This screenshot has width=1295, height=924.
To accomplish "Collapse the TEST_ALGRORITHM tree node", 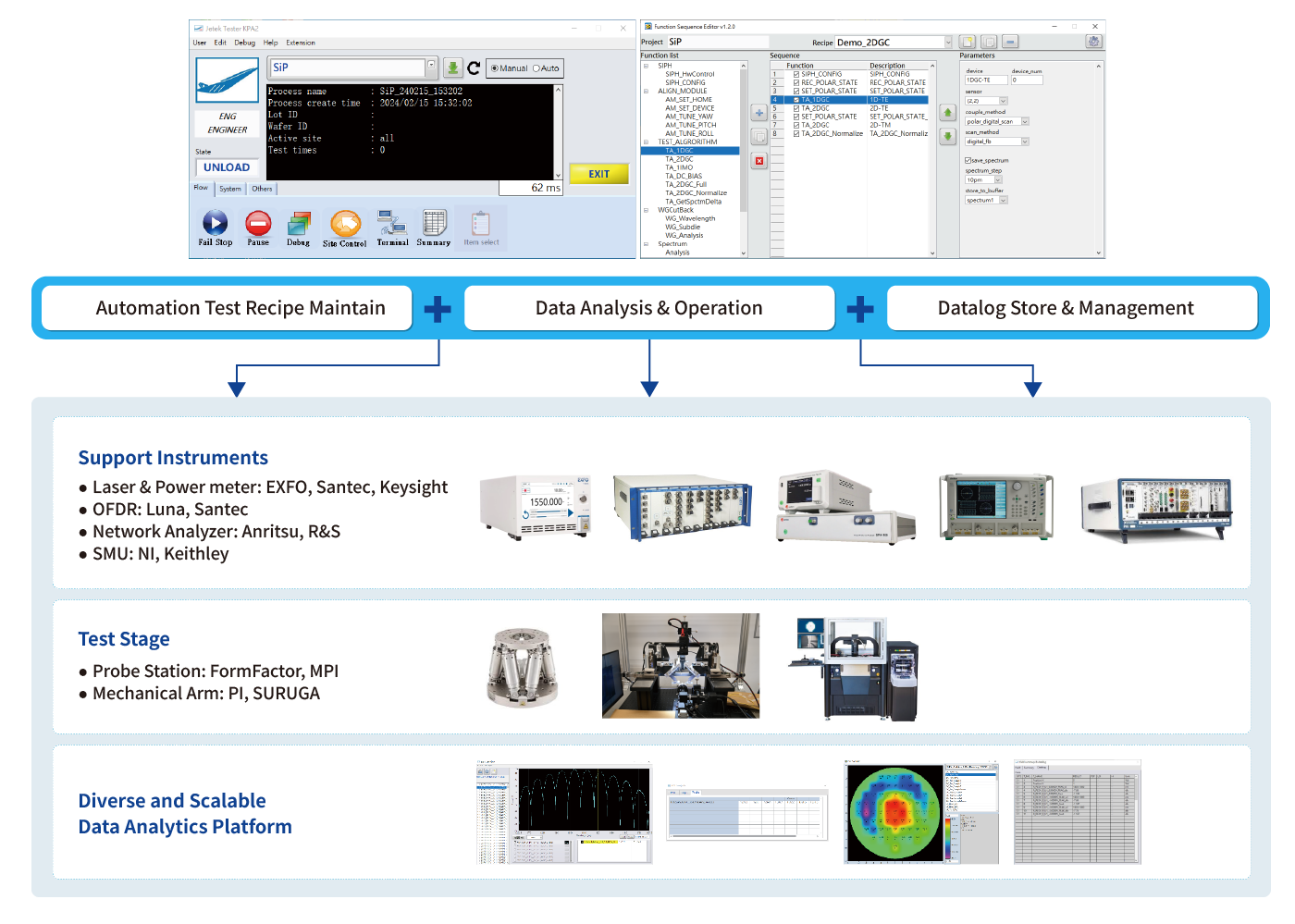I will [646, 142].
